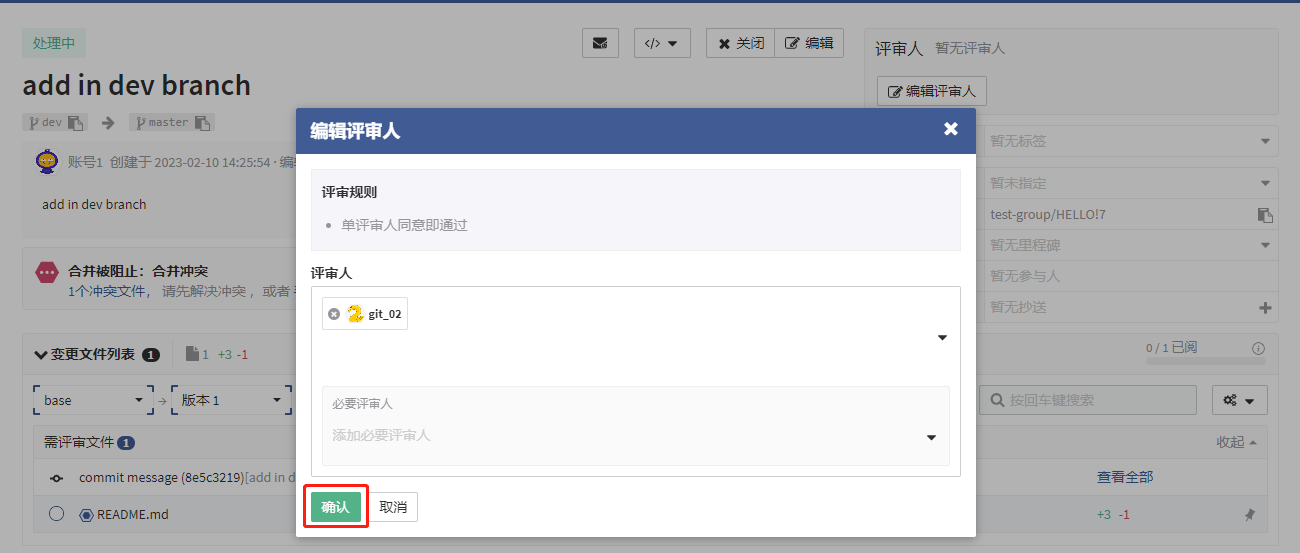The height and width of the screenshot is (553, 1300).
Task: Copy the test-group/HELLO!7 reference
Action: click(x=1265, y=215)
